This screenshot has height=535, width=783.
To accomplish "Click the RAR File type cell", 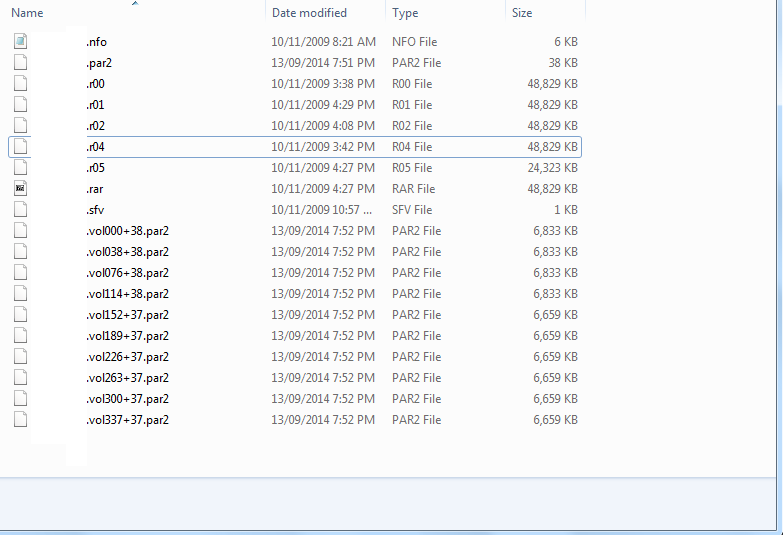I will 413,189.
